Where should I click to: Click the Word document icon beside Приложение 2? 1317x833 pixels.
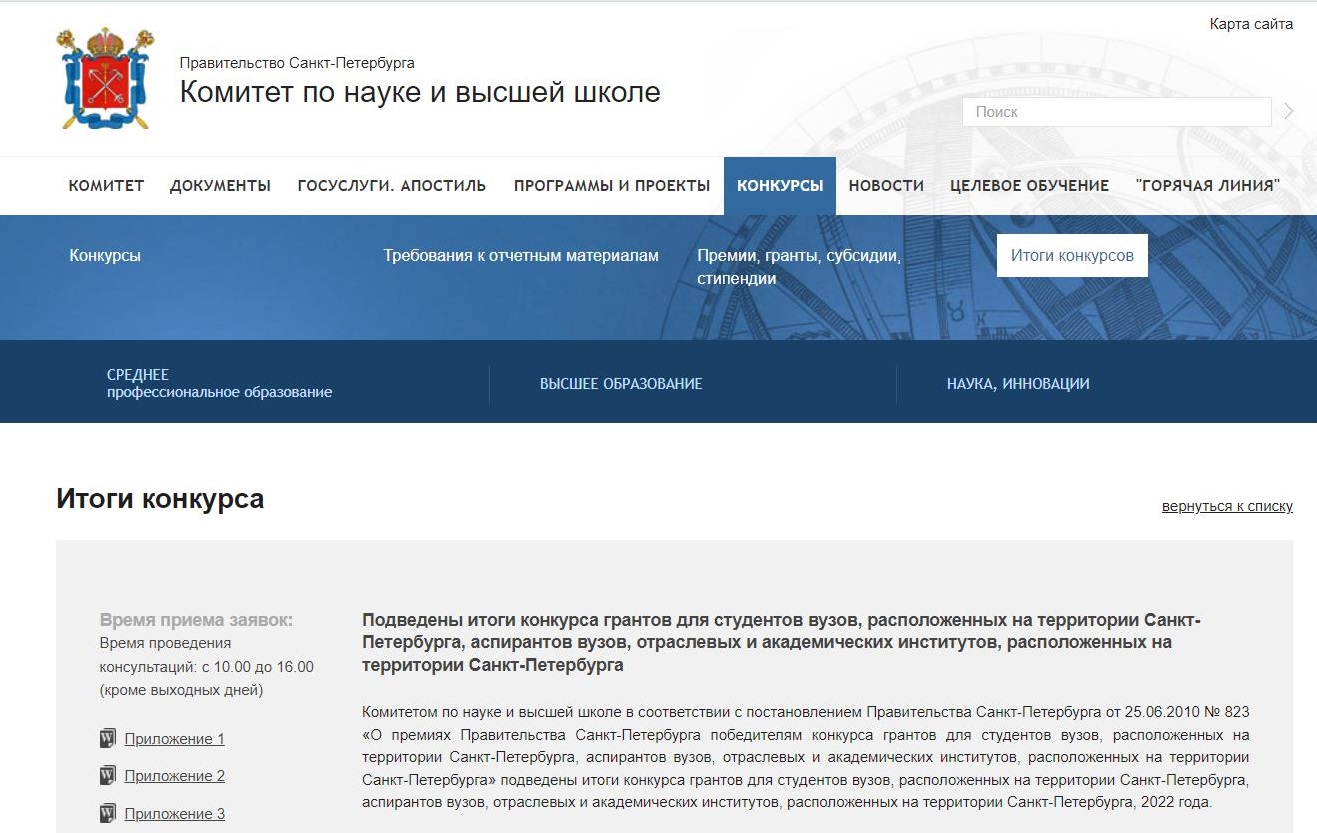tap(108, 776)
